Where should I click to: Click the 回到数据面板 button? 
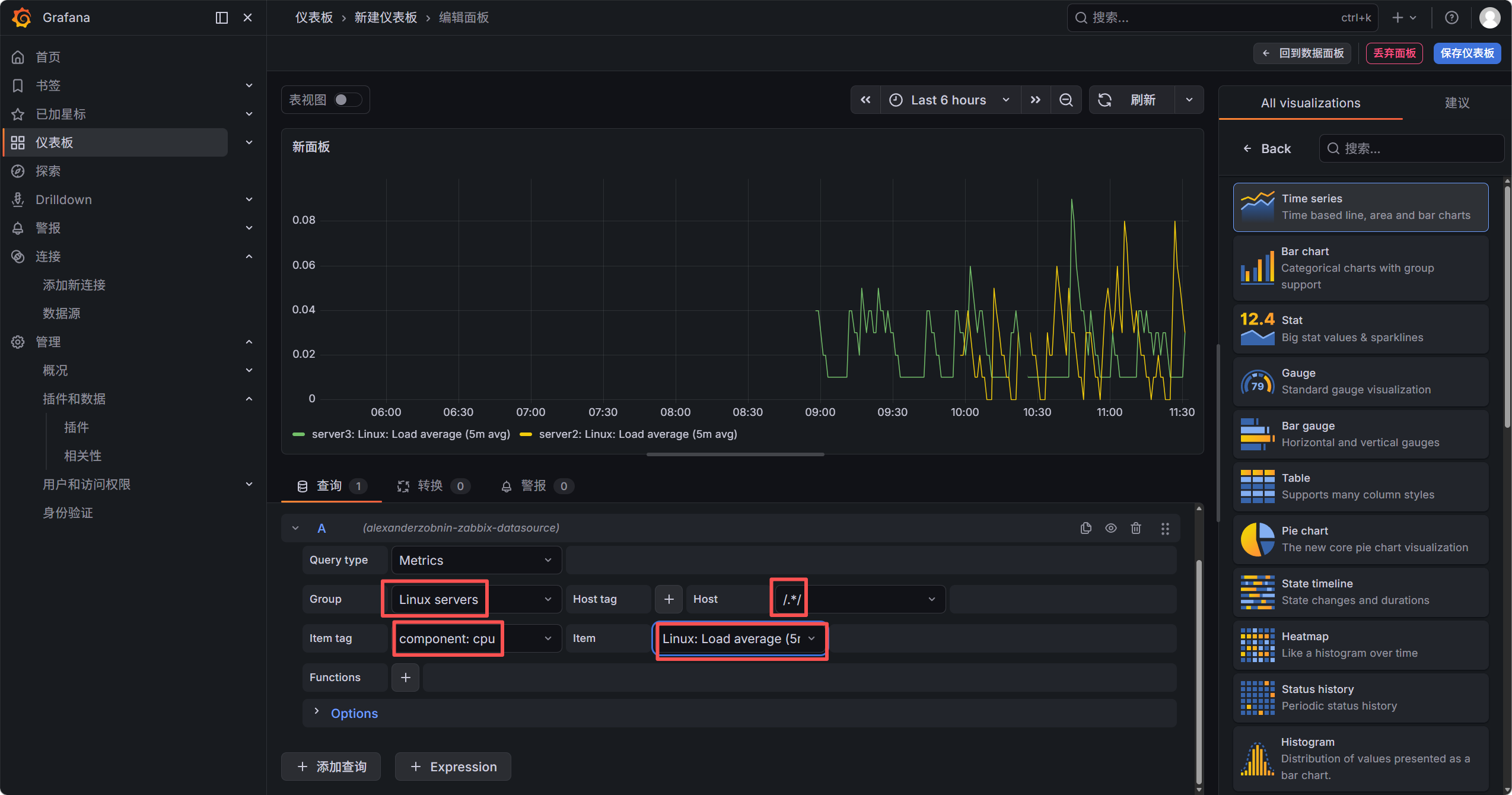(x=1303, y=53)
